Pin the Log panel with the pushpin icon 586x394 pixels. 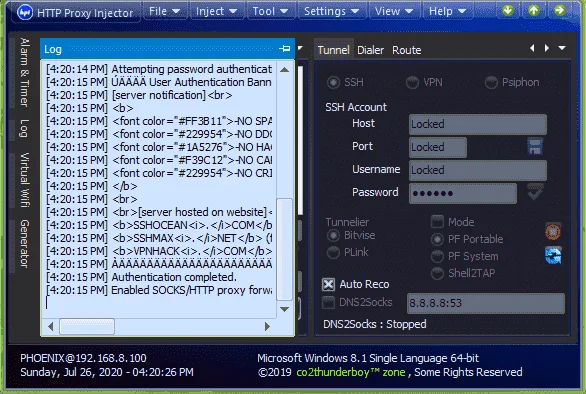click(x=284, y=49)
